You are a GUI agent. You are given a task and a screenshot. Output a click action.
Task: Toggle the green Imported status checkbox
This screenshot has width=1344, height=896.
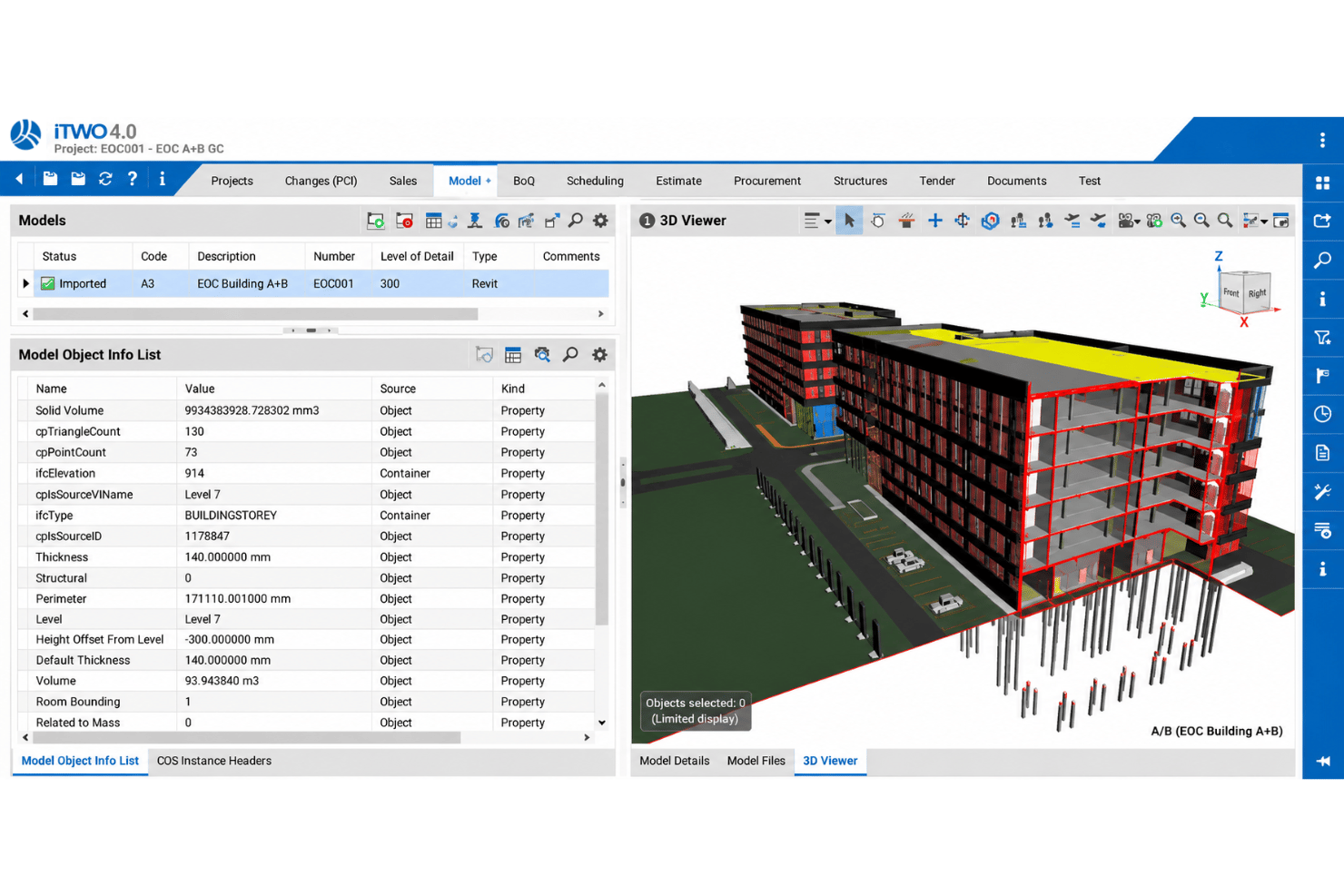pos(48,284)
